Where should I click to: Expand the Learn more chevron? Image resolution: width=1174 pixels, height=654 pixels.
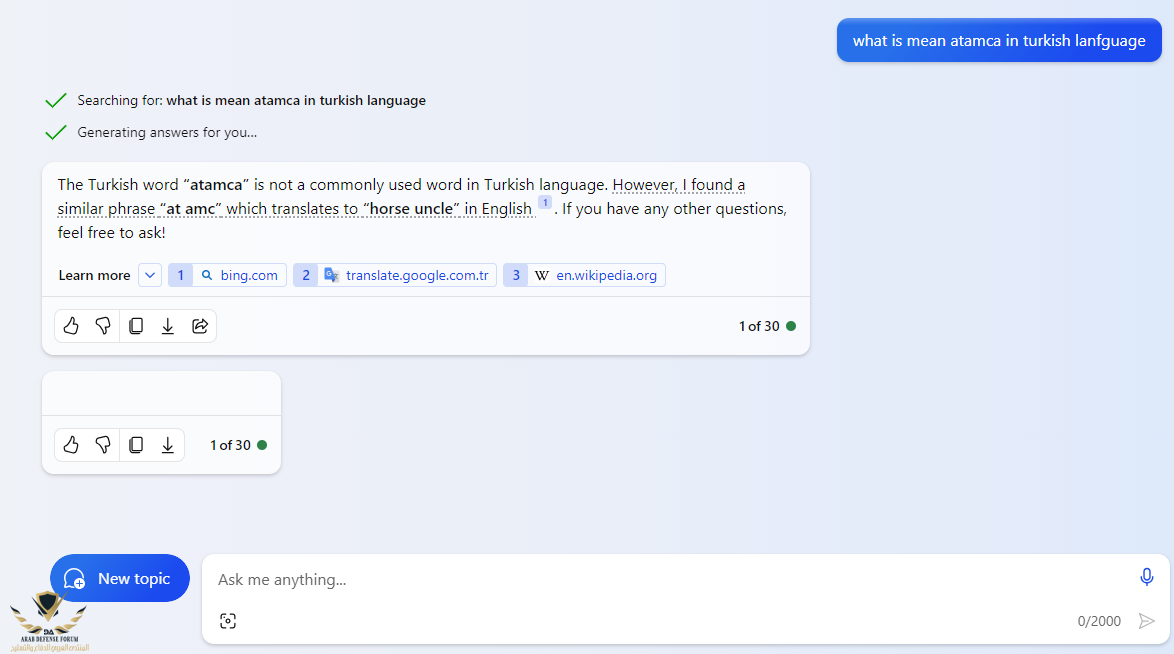150,275
